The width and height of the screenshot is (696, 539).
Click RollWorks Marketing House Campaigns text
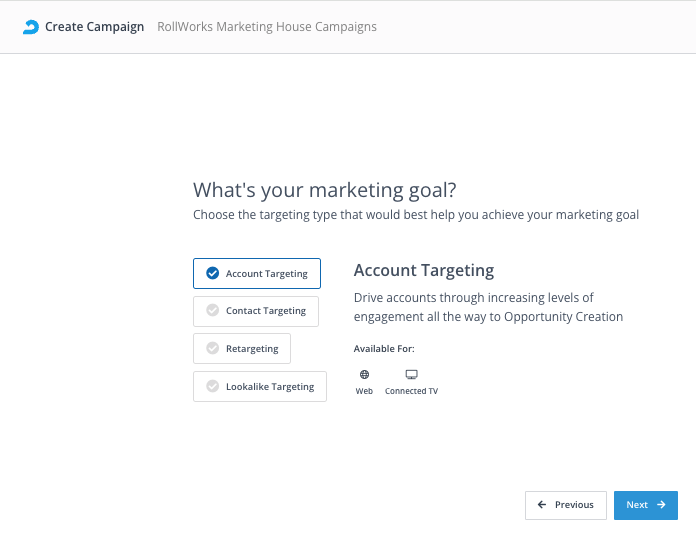point(267,27)
